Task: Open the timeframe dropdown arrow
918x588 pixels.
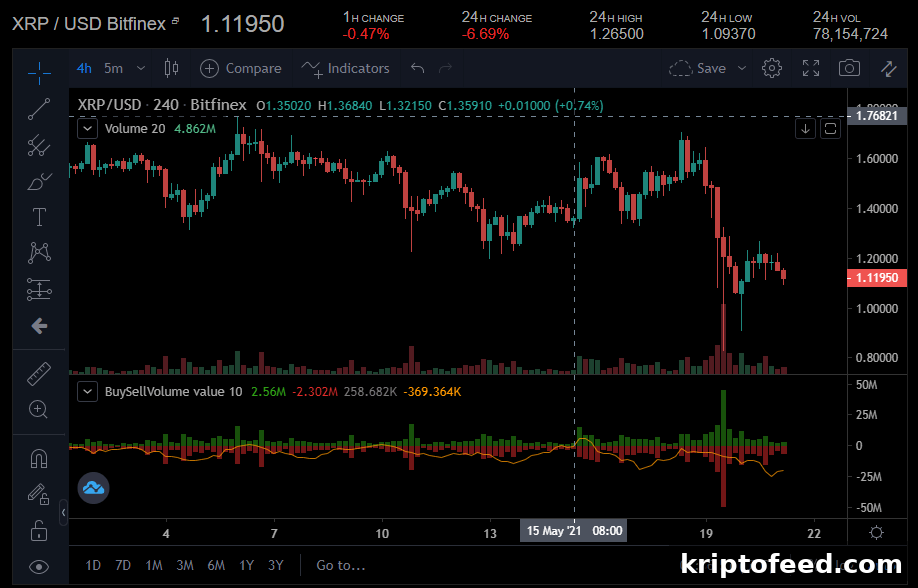Action: coord(141,69)
